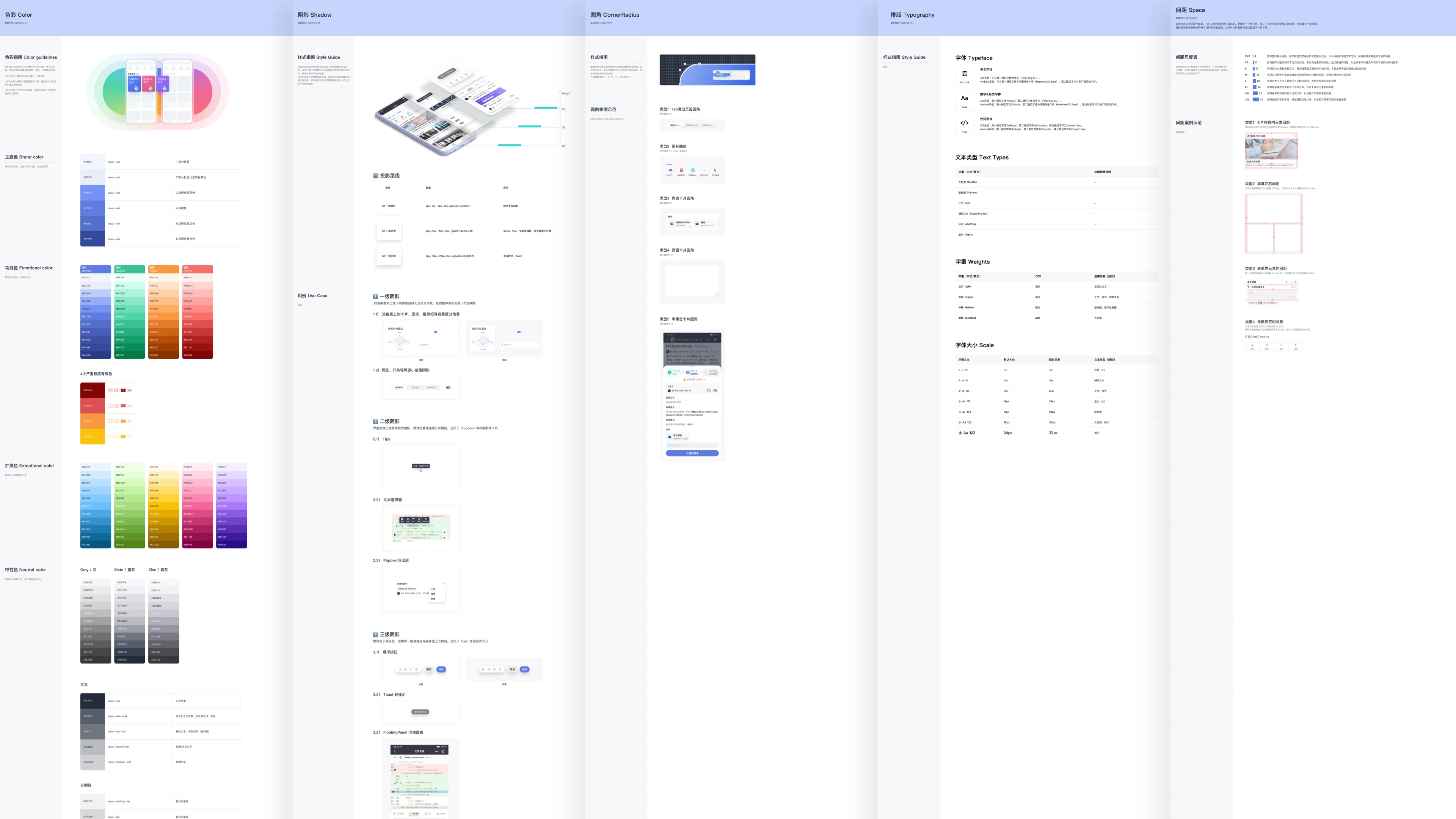This screenshot has height=819, width=1456.
Task: Click the red 错误 functional color header swatch
Action: coord(197,269)
